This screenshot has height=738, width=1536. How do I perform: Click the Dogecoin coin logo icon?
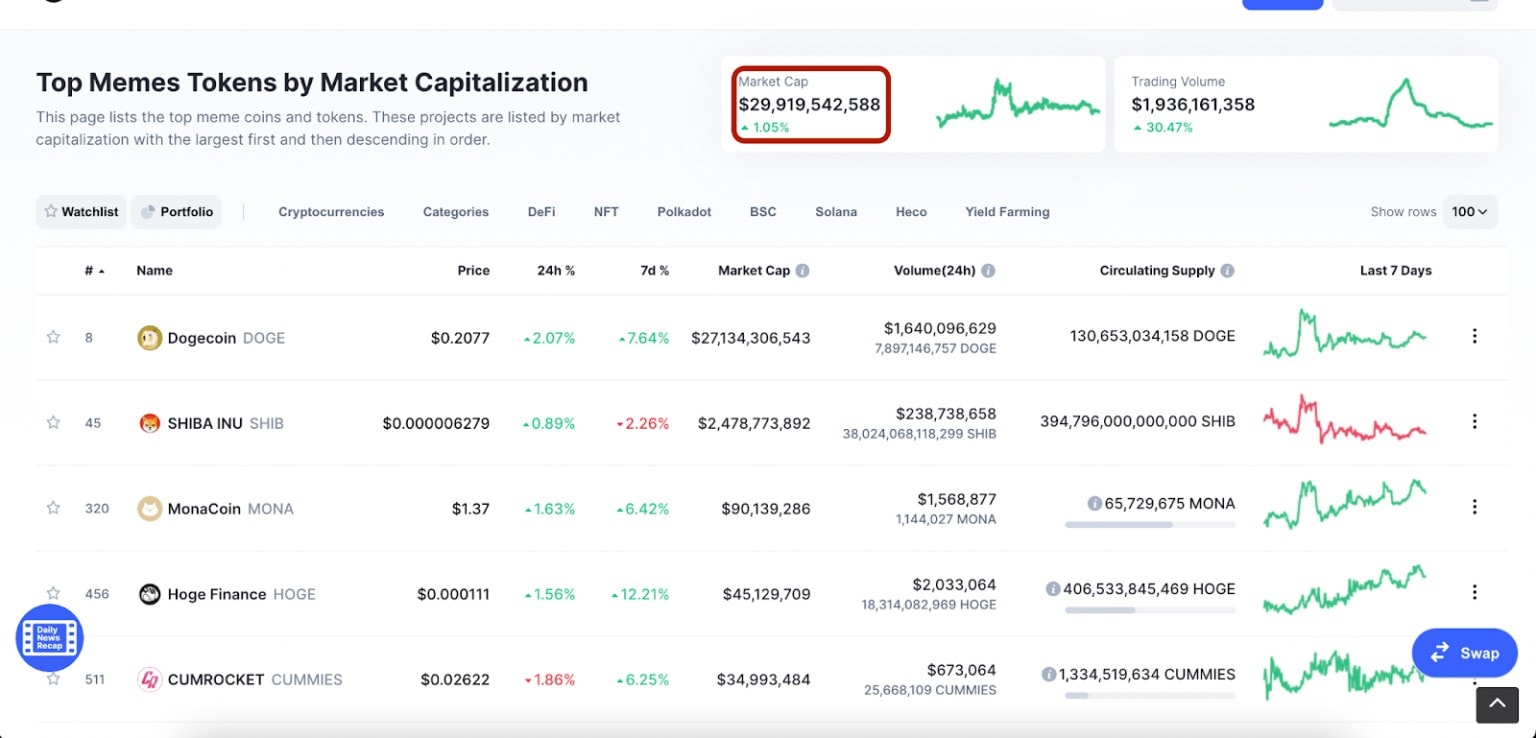149,338
